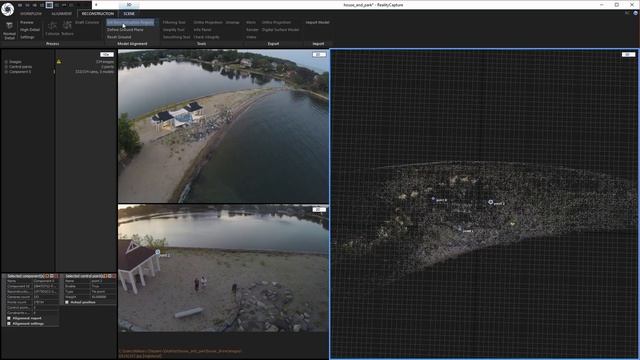Click the Enable value 'True'
The image size is (640, 360).
click(x=103, y=287)
